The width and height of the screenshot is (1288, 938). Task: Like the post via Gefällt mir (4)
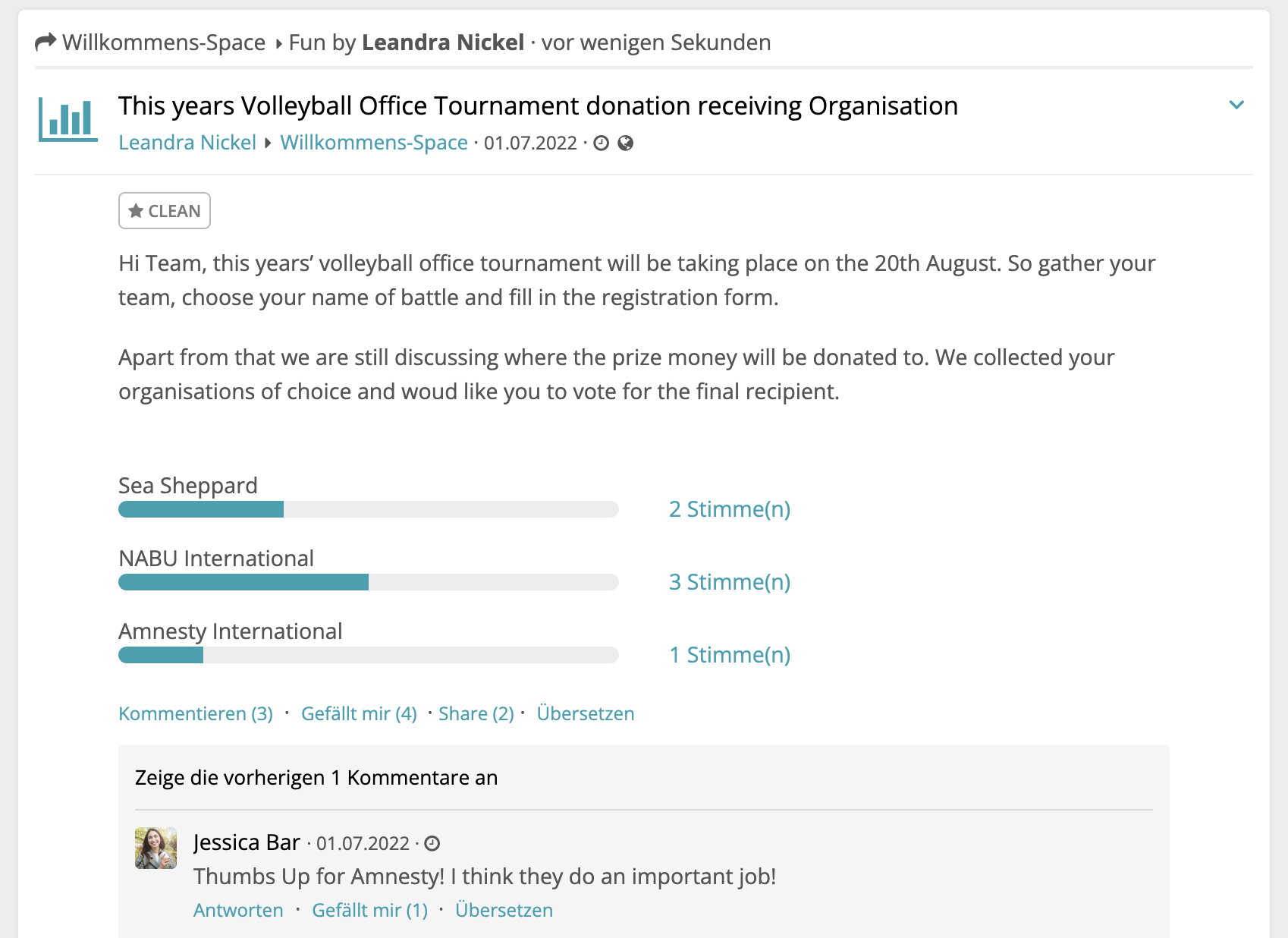click(359, 714)
